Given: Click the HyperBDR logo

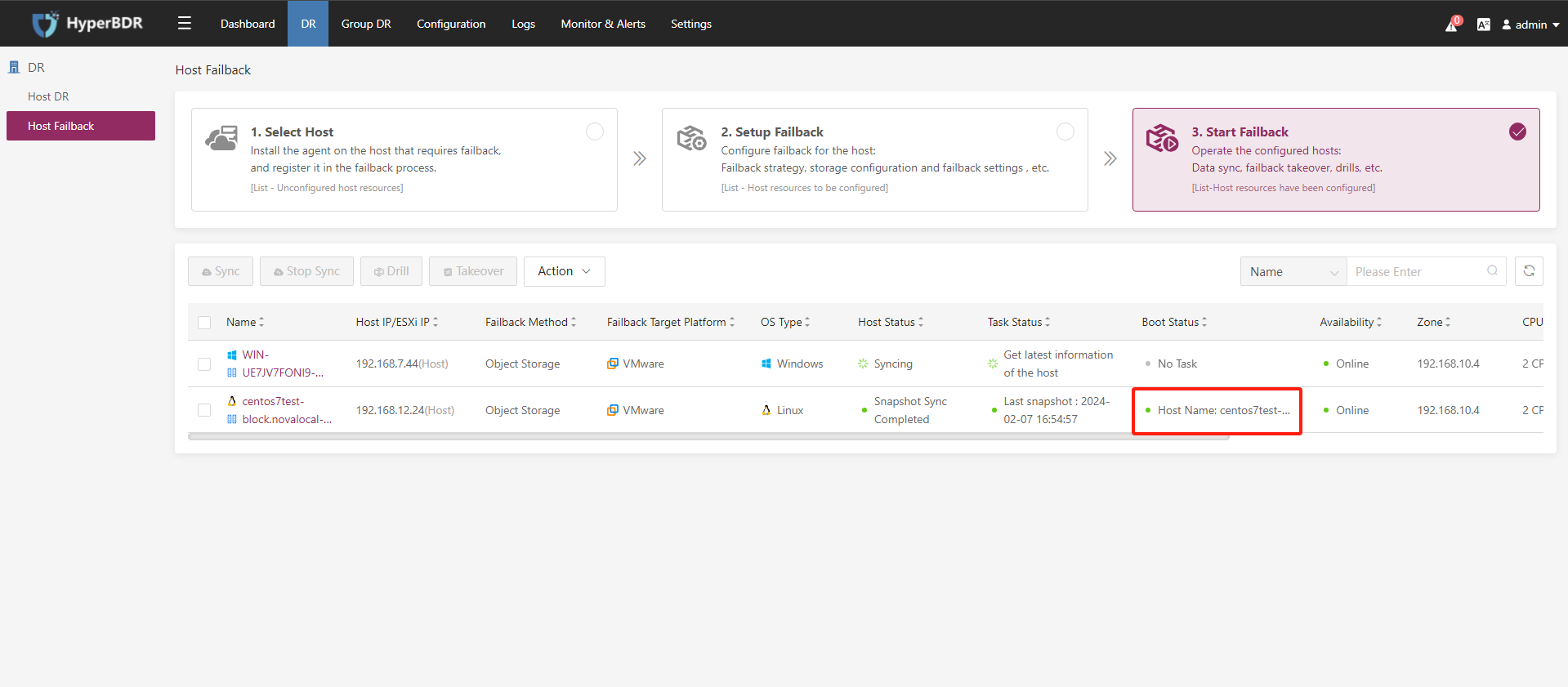Looking at the screenshot, I should tap(87, 24).
